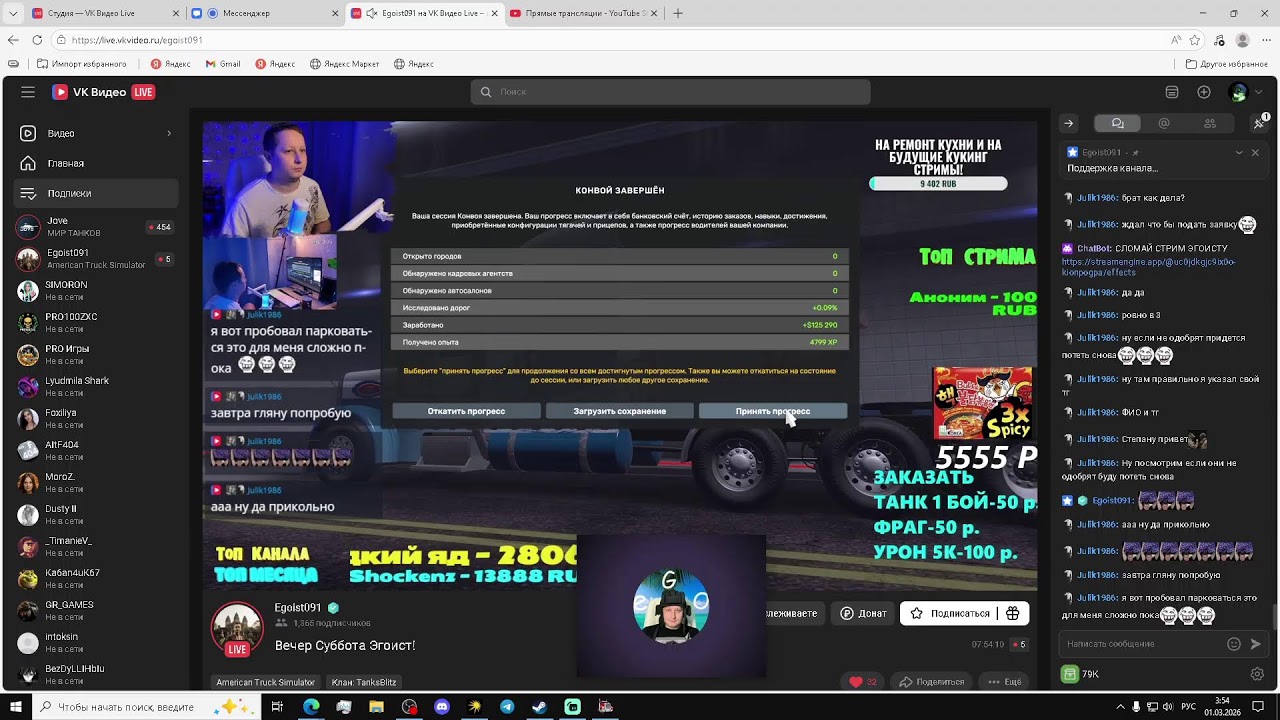The image size is (1280, 720).
Task: Switch to the Мессенджер browser tab
Action: (264, 13)
